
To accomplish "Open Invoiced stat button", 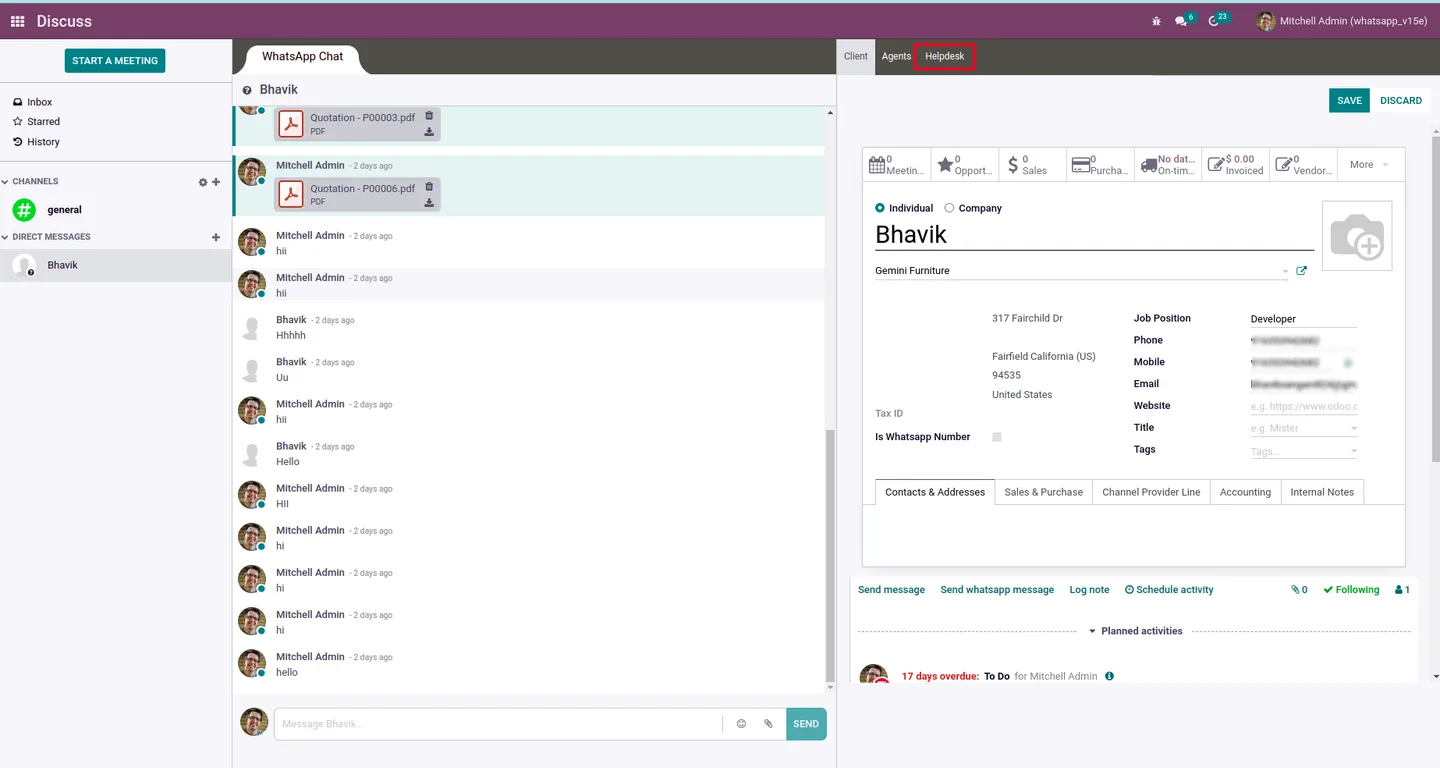I will [1236, 165].
